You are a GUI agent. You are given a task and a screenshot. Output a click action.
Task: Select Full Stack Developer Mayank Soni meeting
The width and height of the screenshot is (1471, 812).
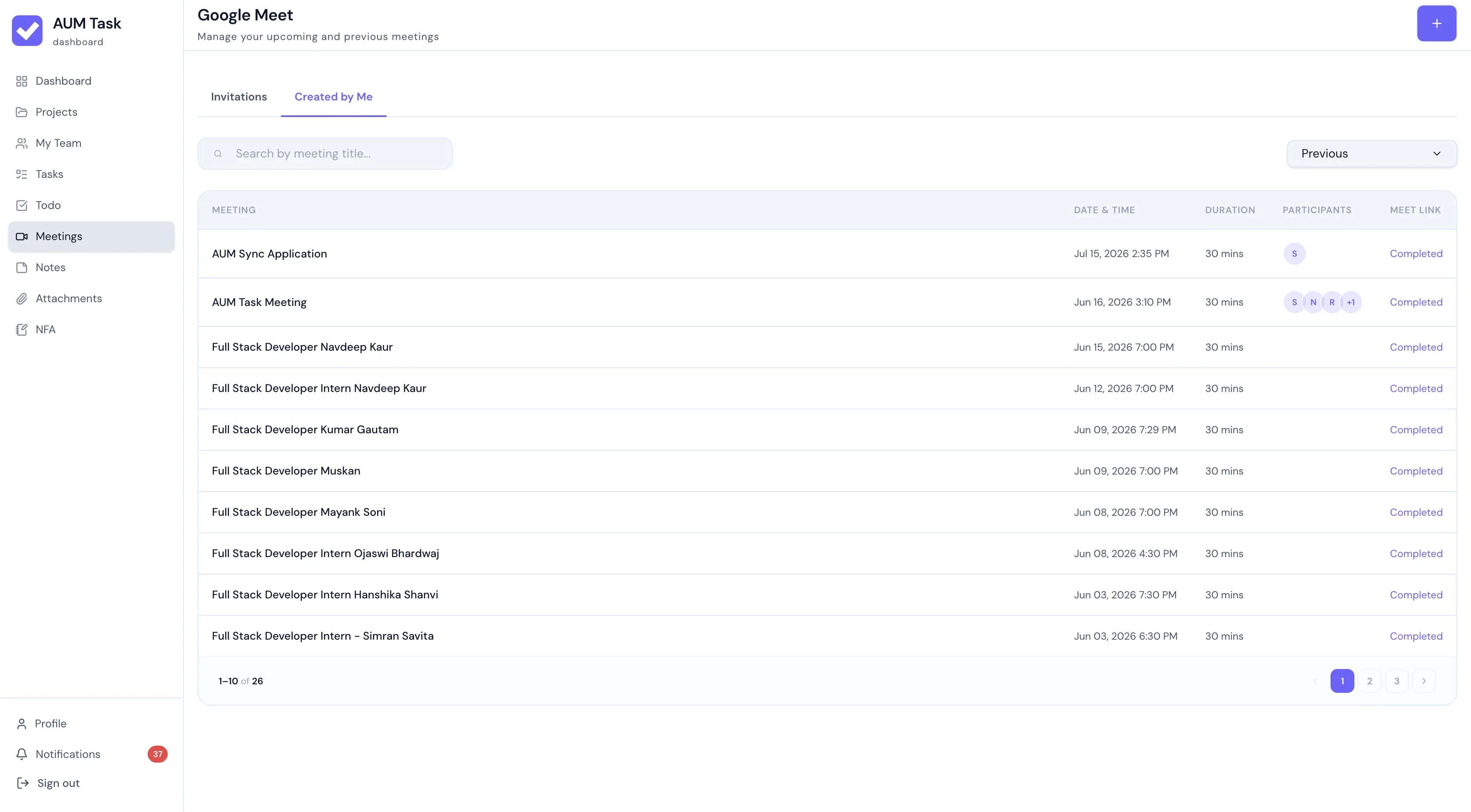pyautogui.click(x=827, y=512)
